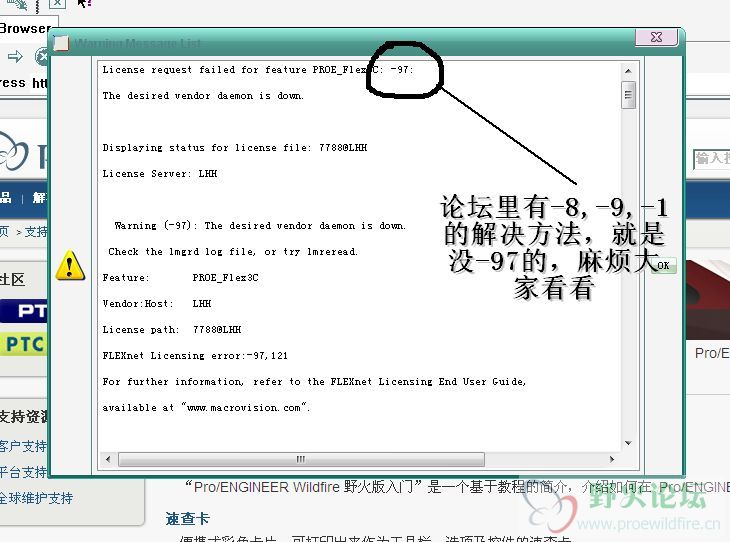Click the dialog title bar window icon
The height and width of the screenshot is (542, 730).
[x=61, y=43]
